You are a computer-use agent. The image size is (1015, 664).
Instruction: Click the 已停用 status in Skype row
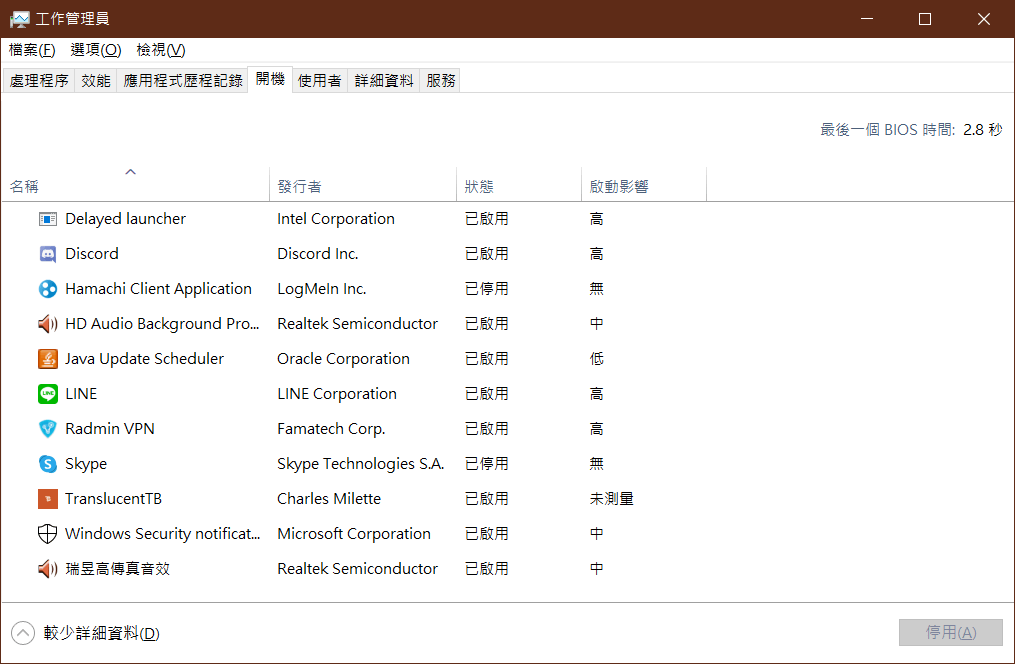pyautogui.click(x=487, y=464)
